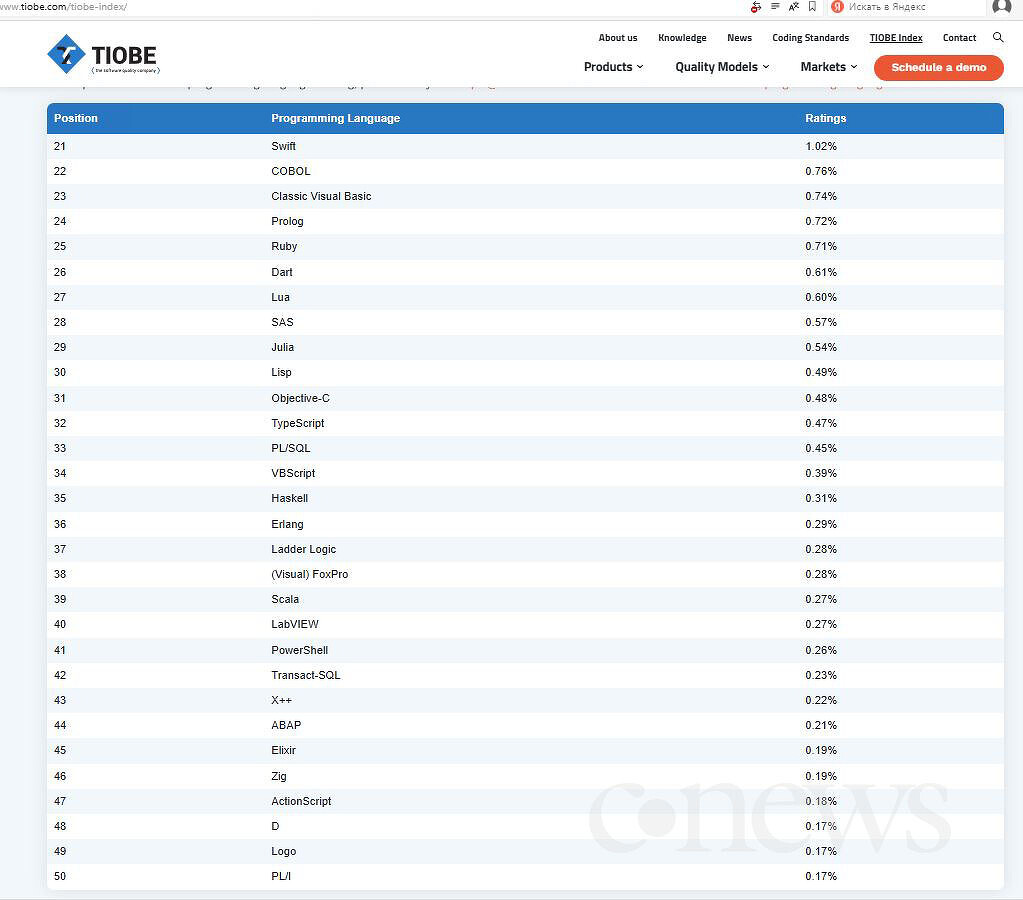
Task: Click the TIOBE Index nav link
Action: (896, 38)
